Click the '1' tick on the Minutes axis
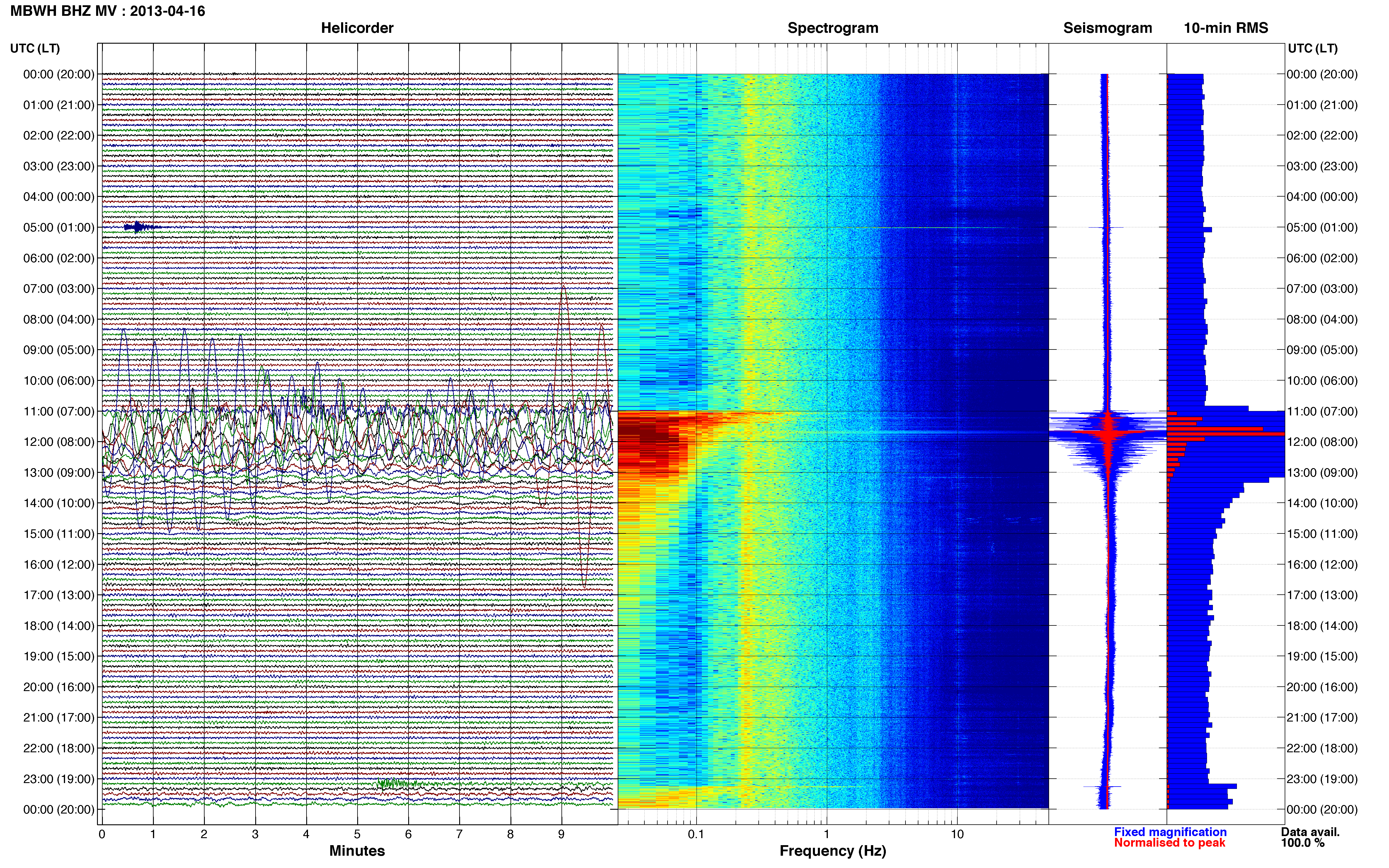Image resolution: width=1389 pixels, height=868 pixels. pyautogui.click(x=153, y=834)
